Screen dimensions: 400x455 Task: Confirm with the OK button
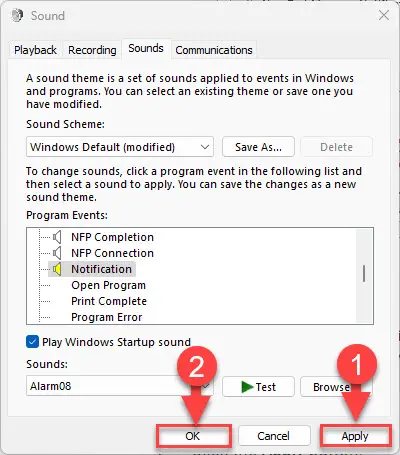(193, 436)
